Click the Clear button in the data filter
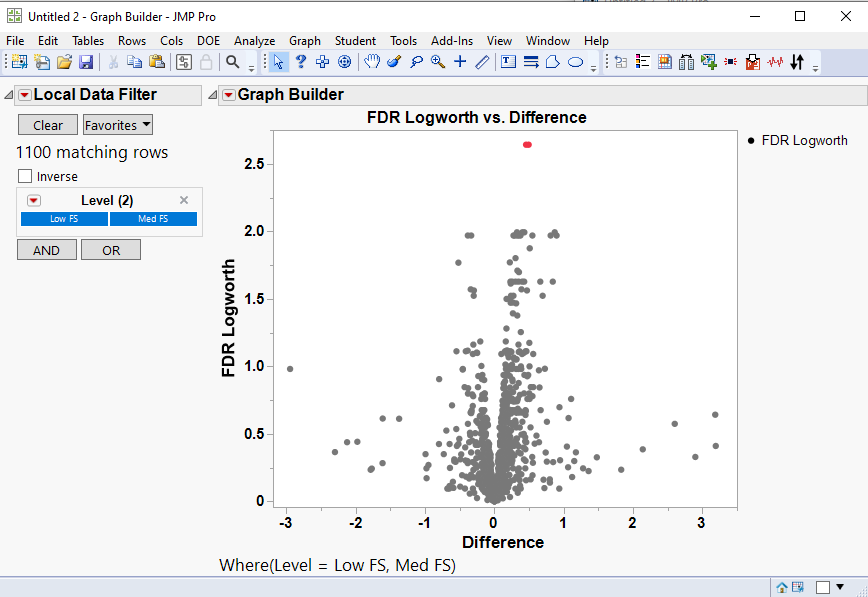Image resolution: width=868 pixels, height=597 pixels. (x=46, y=124)
